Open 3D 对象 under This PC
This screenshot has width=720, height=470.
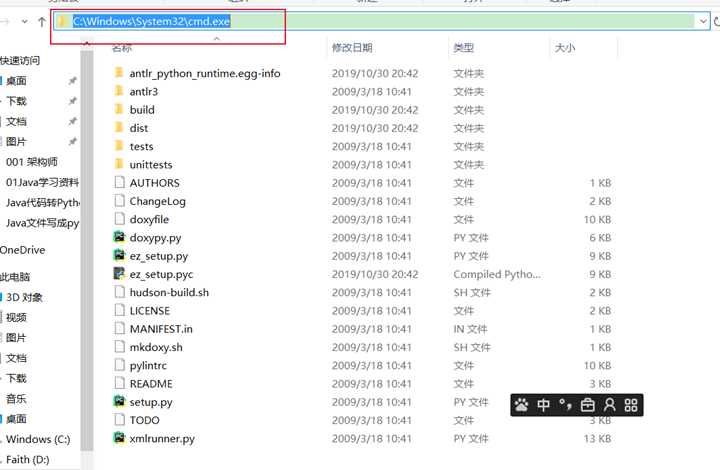[24, 297]
